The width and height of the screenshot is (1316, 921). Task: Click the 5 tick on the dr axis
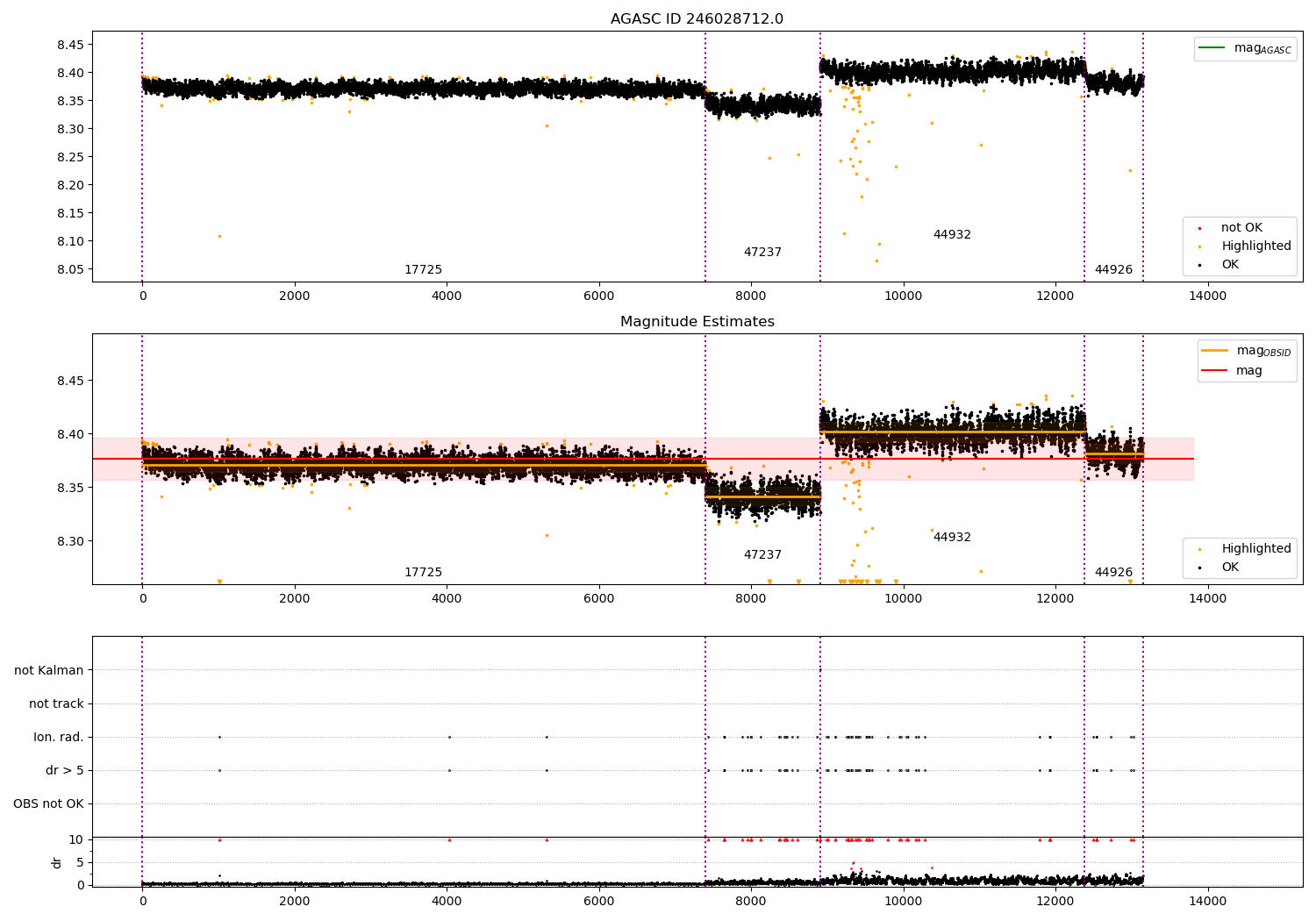click(80, 862)
